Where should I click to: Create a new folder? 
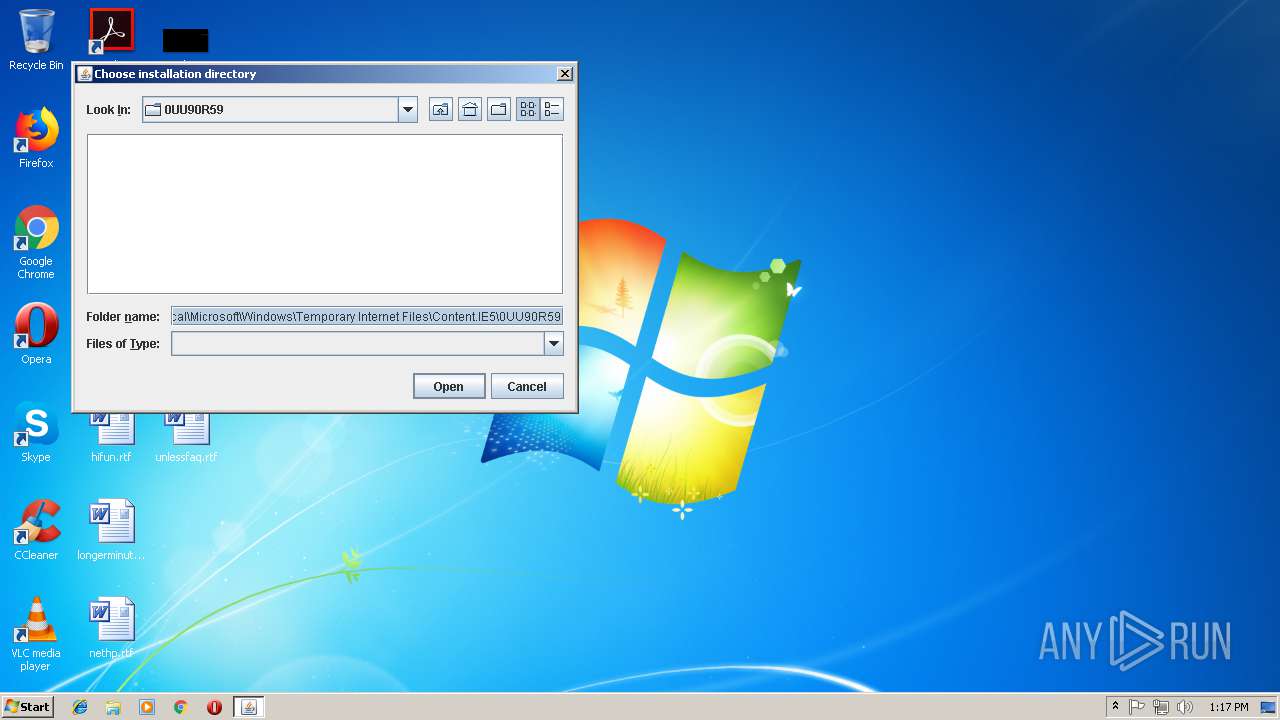(499, 110)
